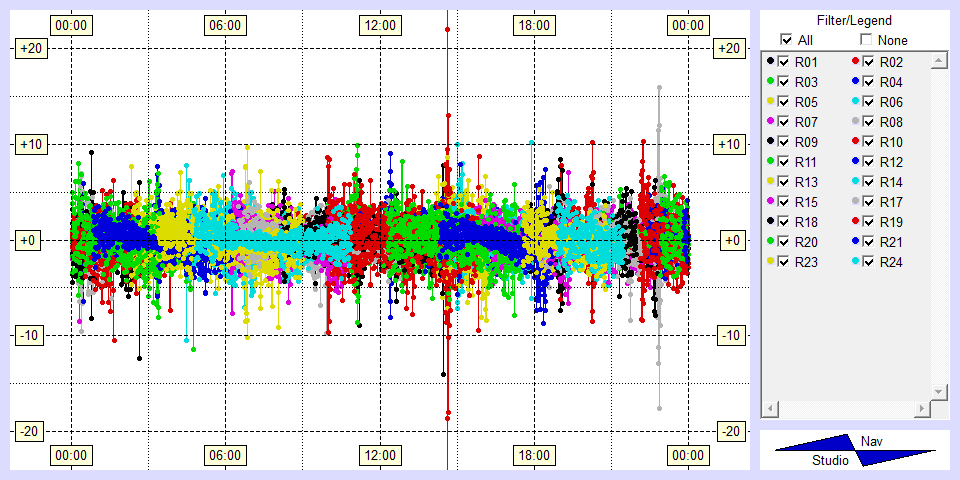Uncheck the R03 series checkbox
Image resolution: width=960 pixels, height=480 pixels.
(x=784, y=82)
